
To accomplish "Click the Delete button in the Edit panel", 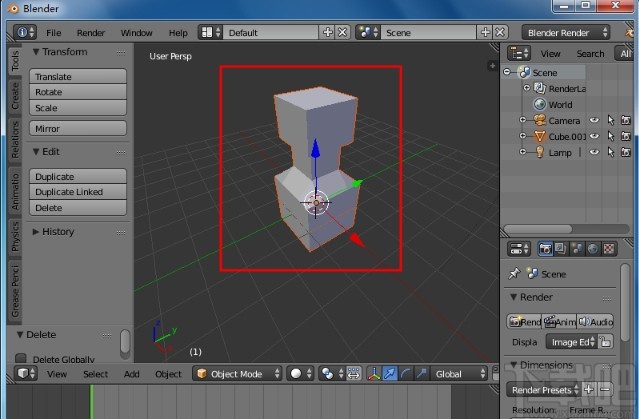I will pos(78,207).
